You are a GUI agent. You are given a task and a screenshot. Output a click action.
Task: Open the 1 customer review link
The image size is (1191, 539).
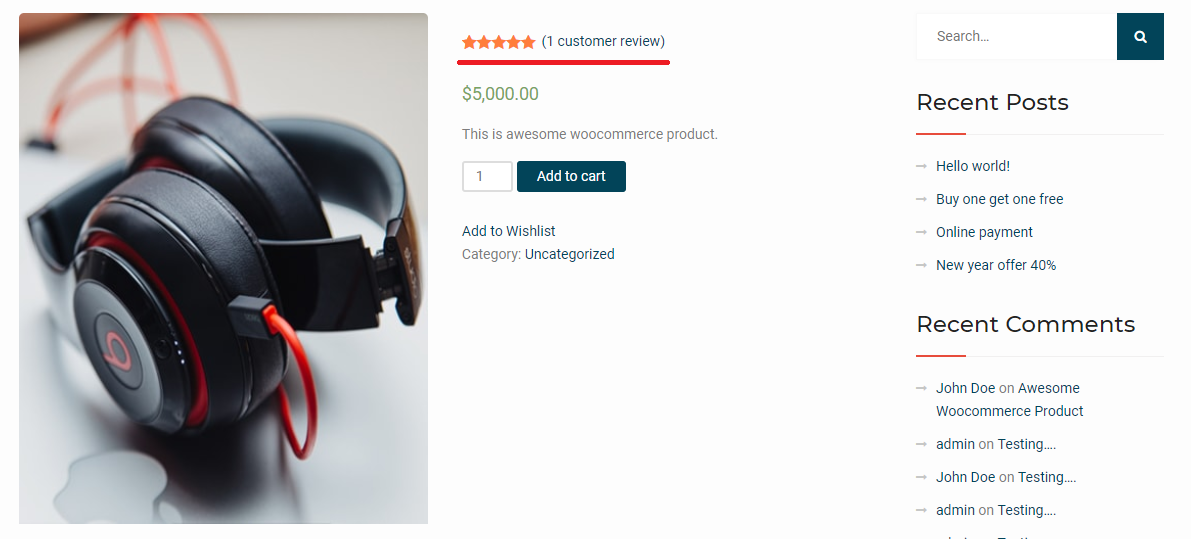click(x=603, y=41)
